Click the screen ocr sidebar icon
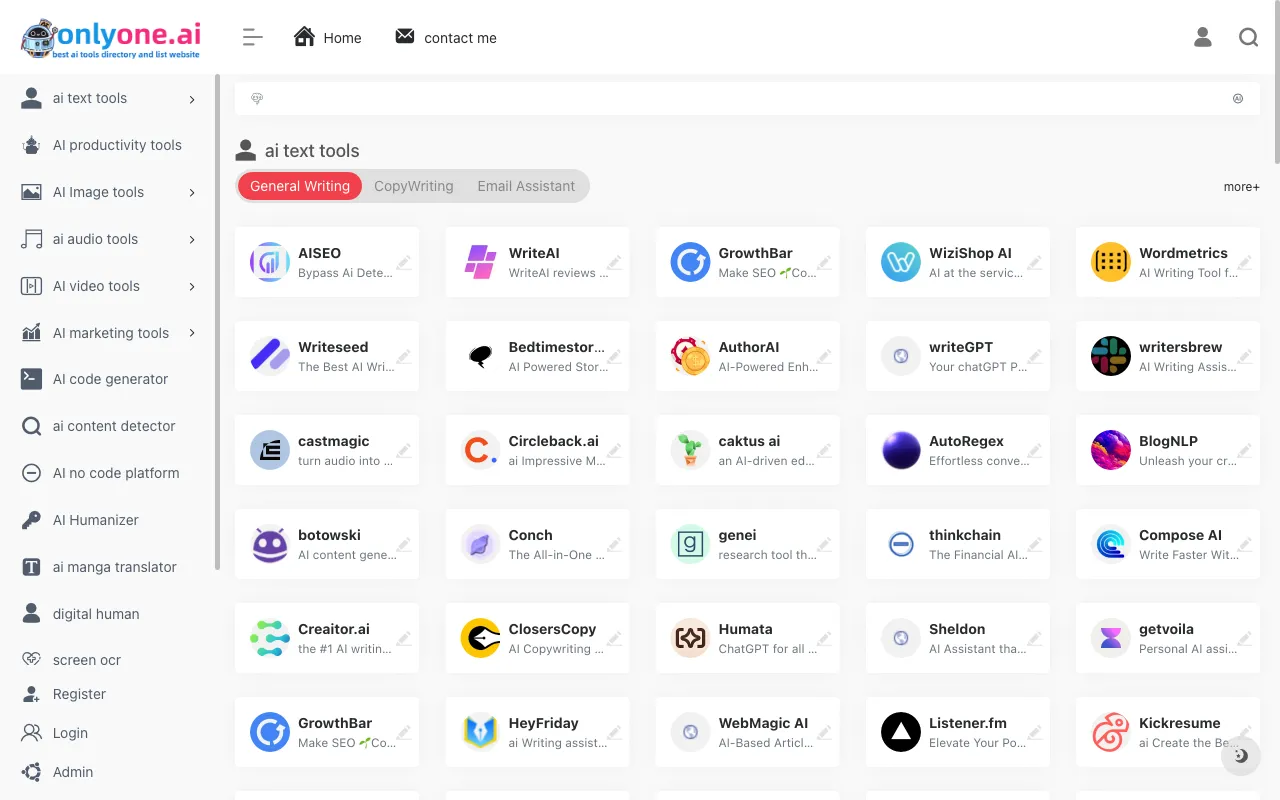The width and height of the screenshot is (1280, 800). tap(32, 660)
